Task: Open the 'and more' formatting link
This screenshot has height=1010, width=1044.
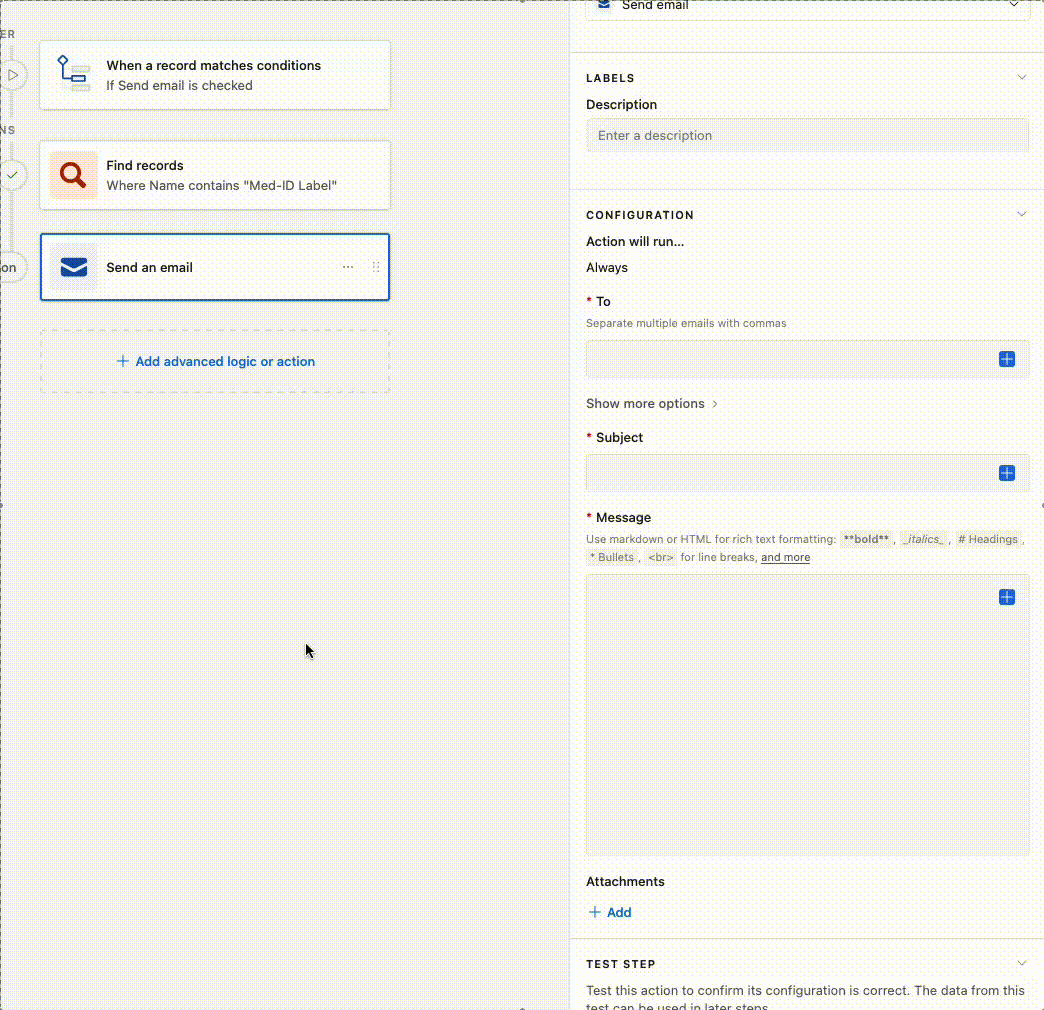Action: tap(785, 558)
